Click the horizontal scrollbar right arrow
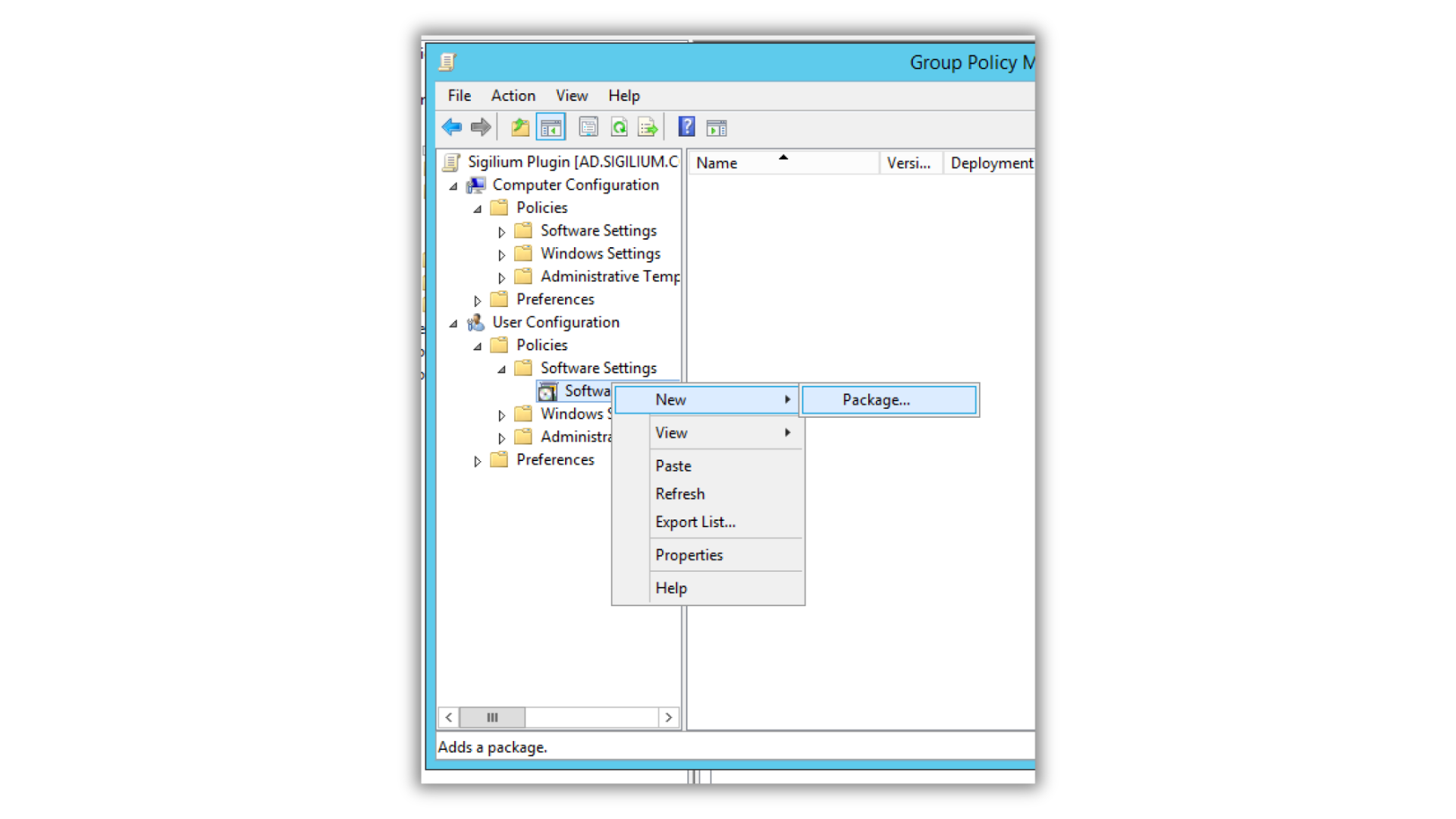The height and width of the screenshot is (819, 1456). (668, 717)
